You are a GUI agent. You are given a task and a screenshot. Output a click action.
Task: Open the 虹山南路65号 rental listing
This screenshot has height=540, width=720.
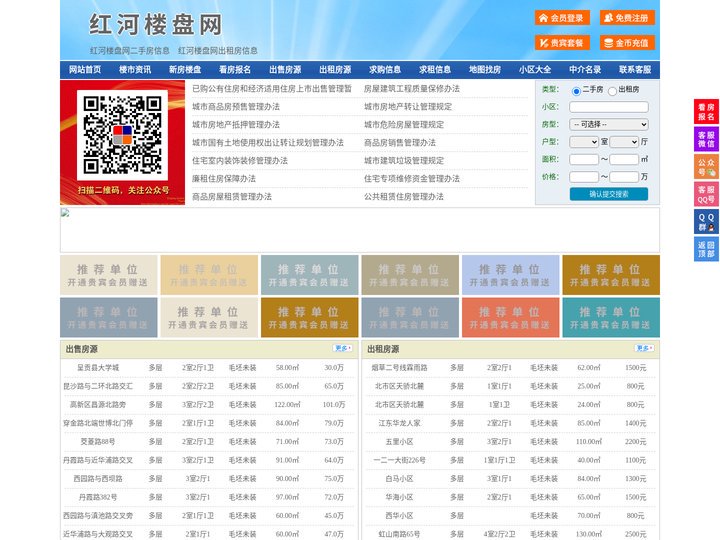(399, 534)
